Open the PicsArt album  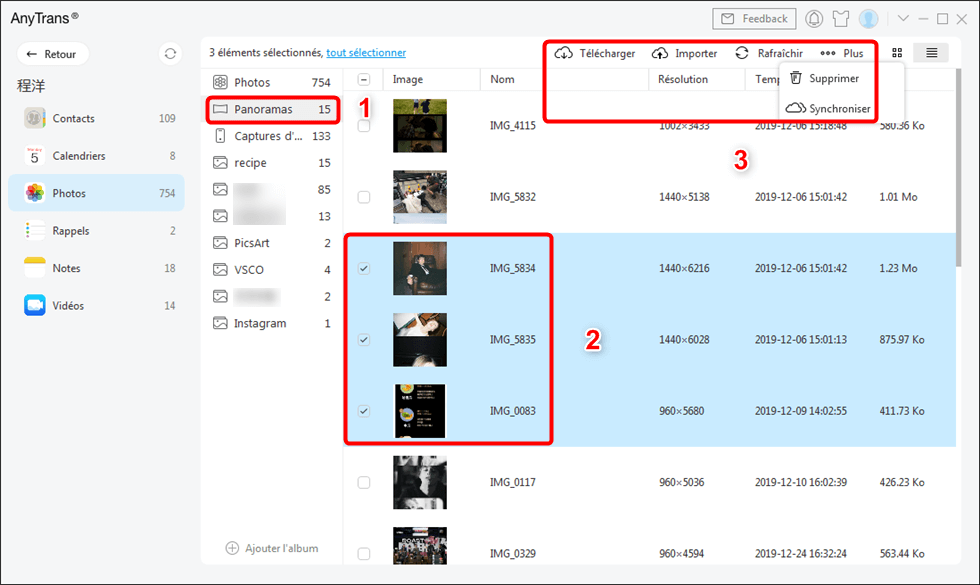272,243
